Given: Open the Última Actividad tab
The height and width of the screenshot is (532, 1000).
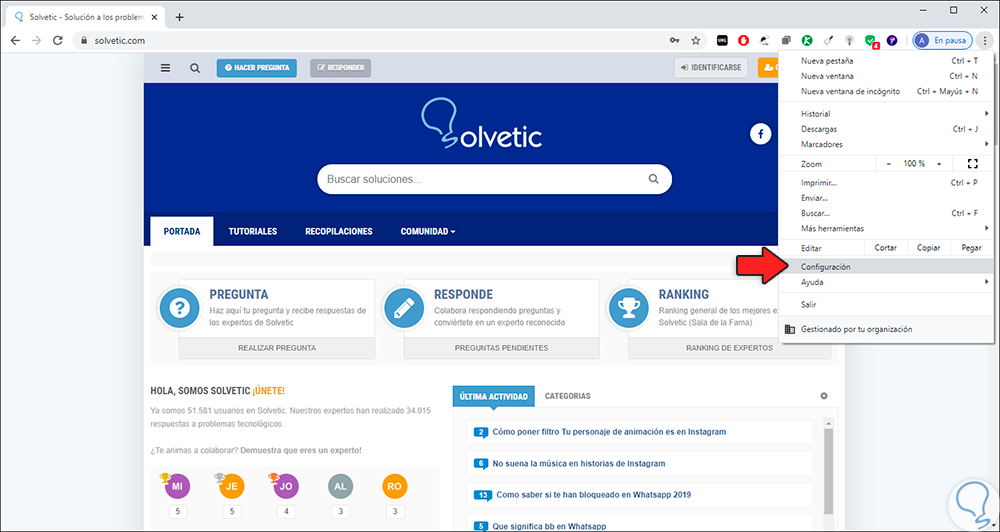Looking at the screenshot, I should tap(494, 396).
